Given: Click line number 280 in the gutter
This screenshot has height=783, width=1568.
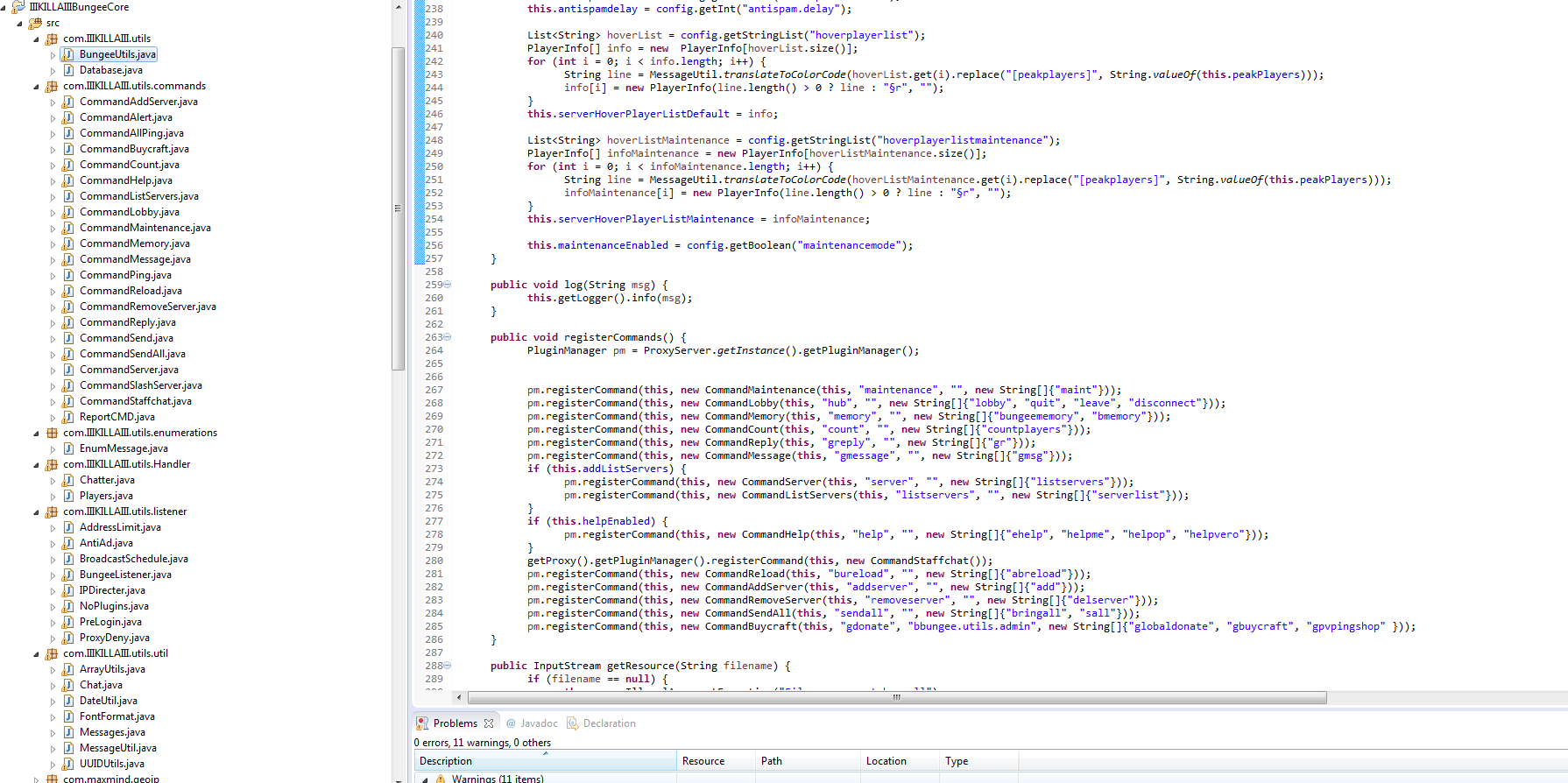Looking at the screenshot, I should [434, 561].
